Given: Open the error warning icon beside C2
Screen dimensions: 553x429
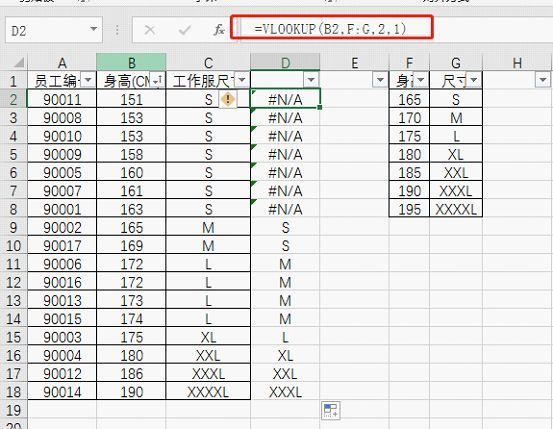Looking at the screenshot, I should [228, 99].
